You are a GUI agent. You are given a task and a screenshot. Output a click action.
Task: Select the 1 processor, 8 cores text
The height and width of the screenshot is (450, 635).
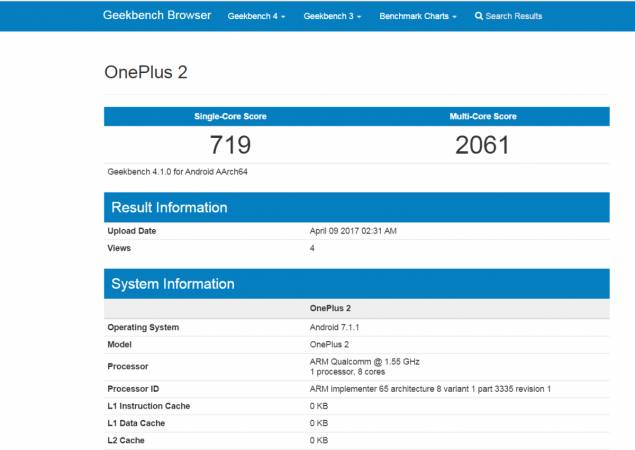click(x=347, y=372)
